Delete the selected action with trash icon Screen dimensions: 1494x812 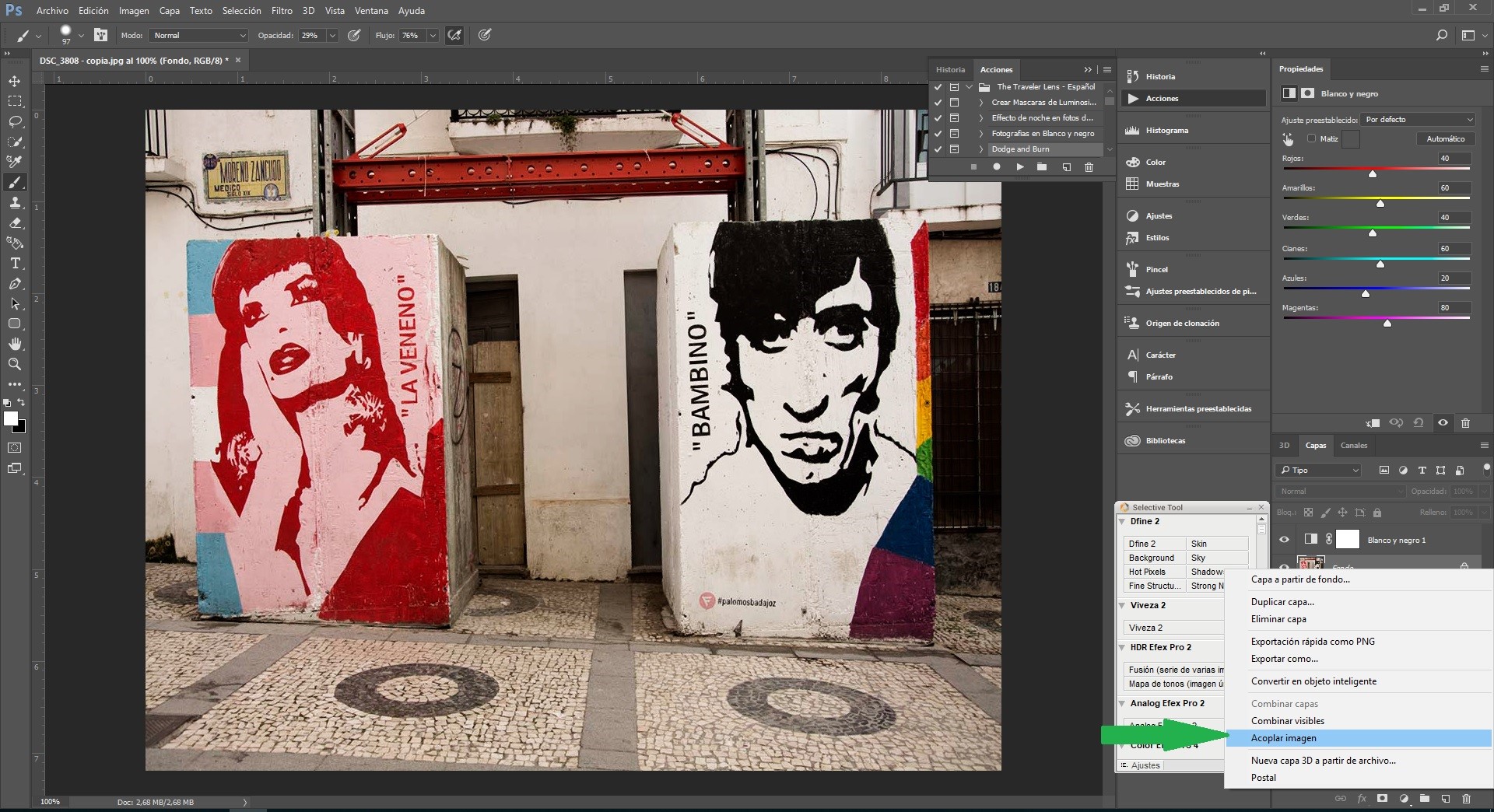[x=1089, y=167]
